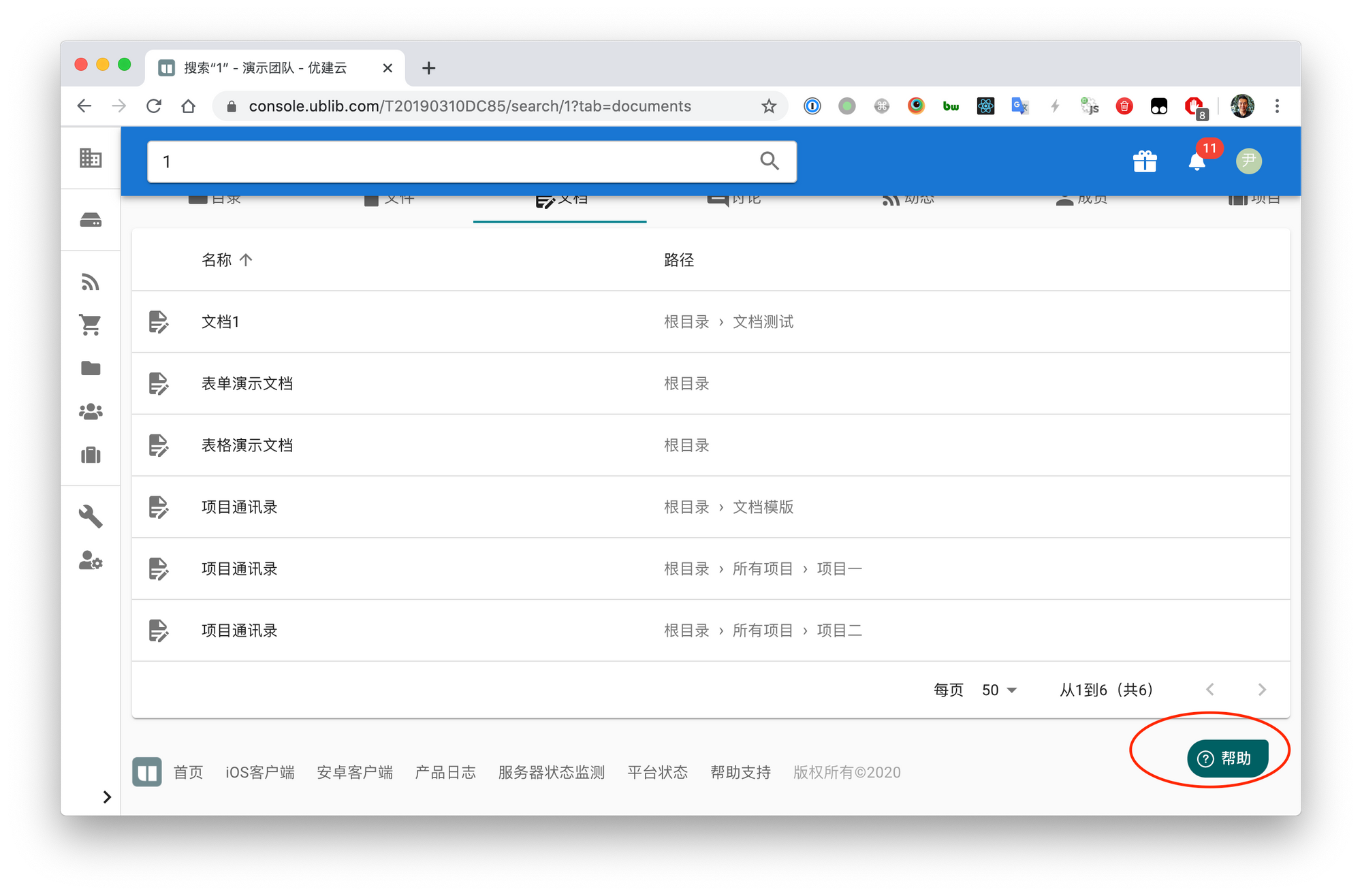
Task: Click in the search input field
Action: point(449,161)
